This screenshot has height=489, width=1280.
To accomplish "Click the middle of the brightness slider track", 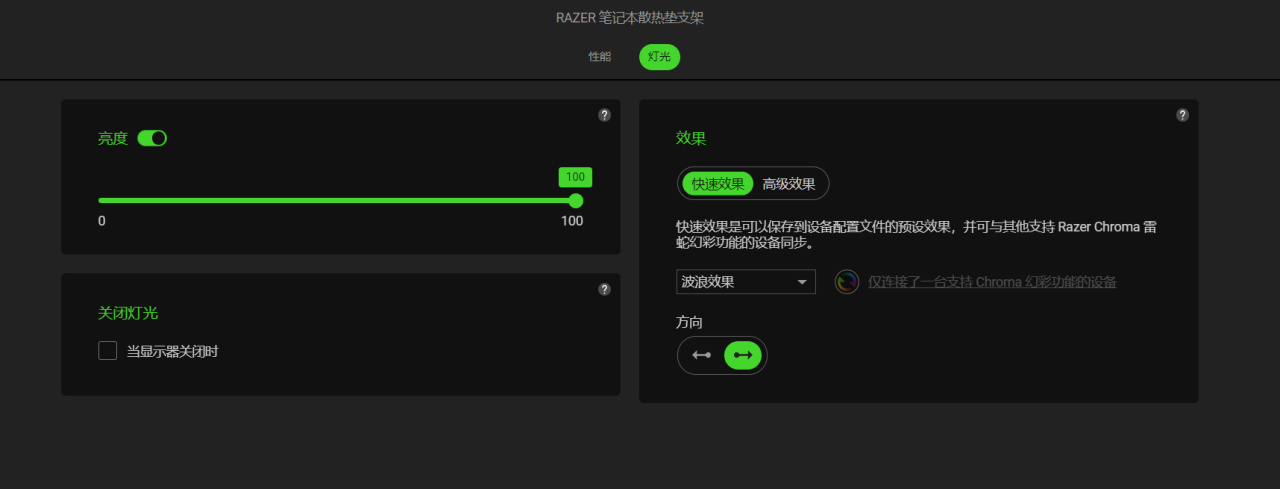I will click(337, 200).
